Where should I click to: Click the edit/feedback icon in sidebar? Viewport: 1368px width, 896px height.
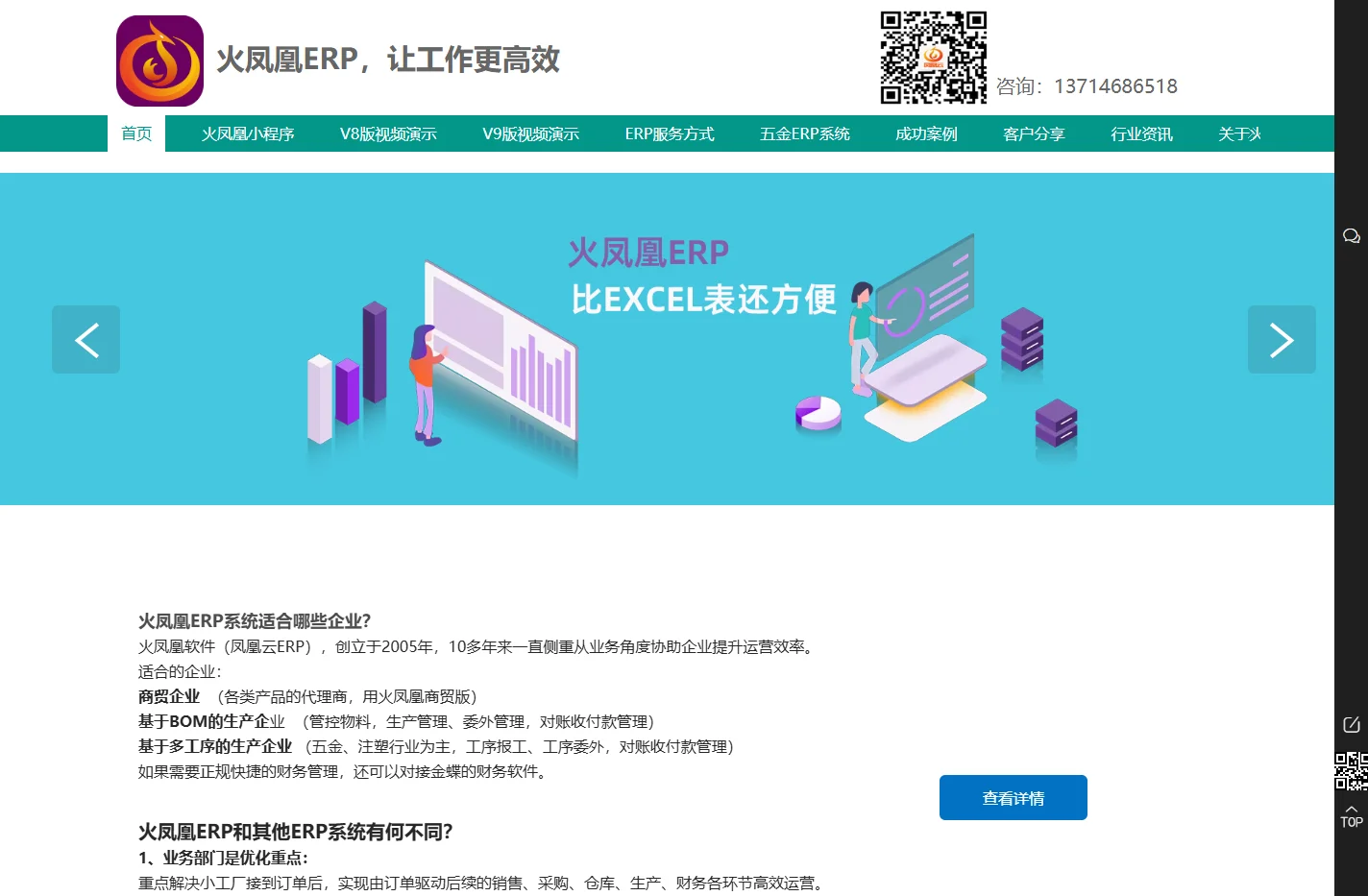tap(1352, 724)
